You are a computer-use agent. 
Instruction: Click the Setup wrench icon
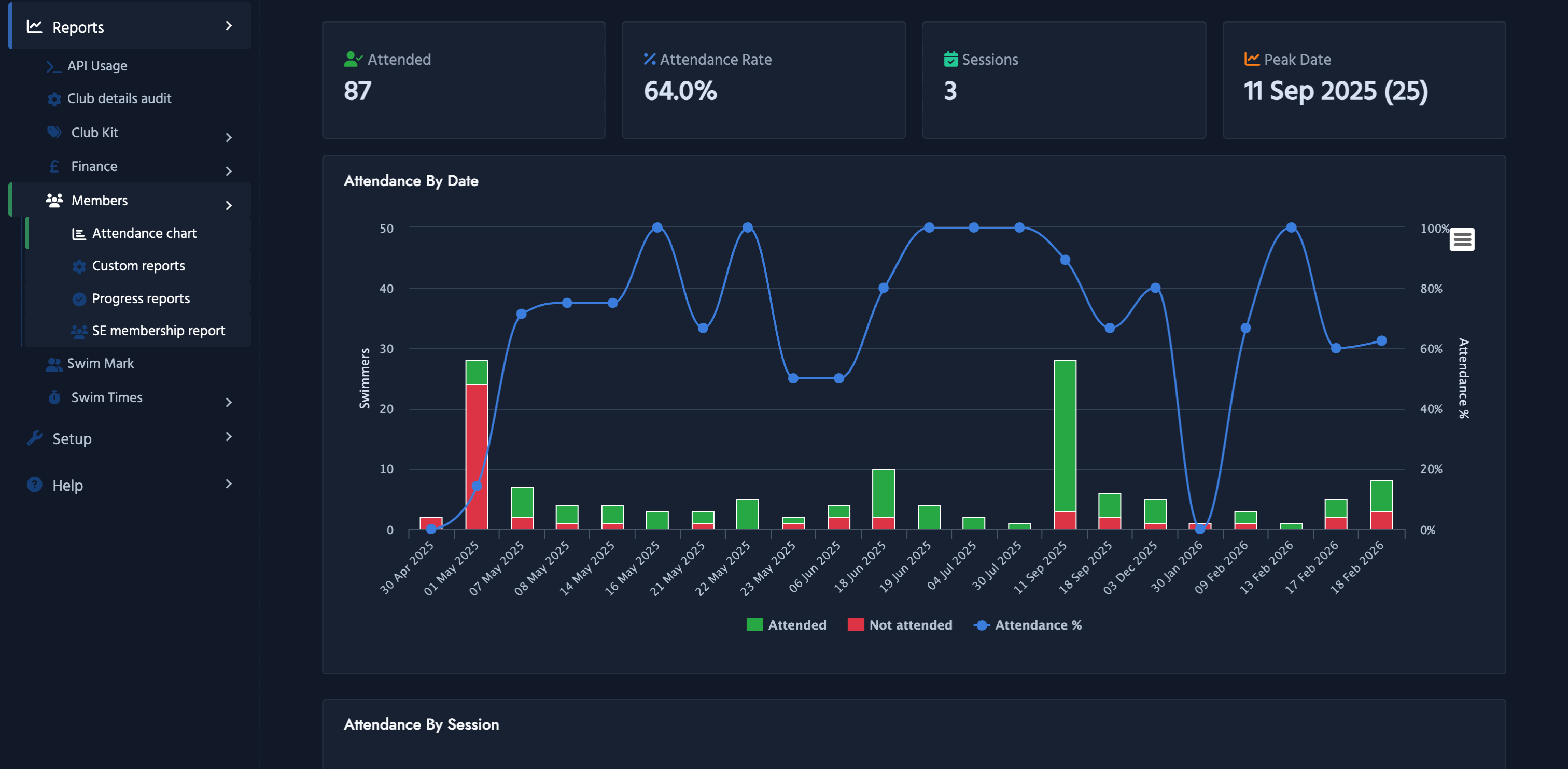click(x=35, y=438)
